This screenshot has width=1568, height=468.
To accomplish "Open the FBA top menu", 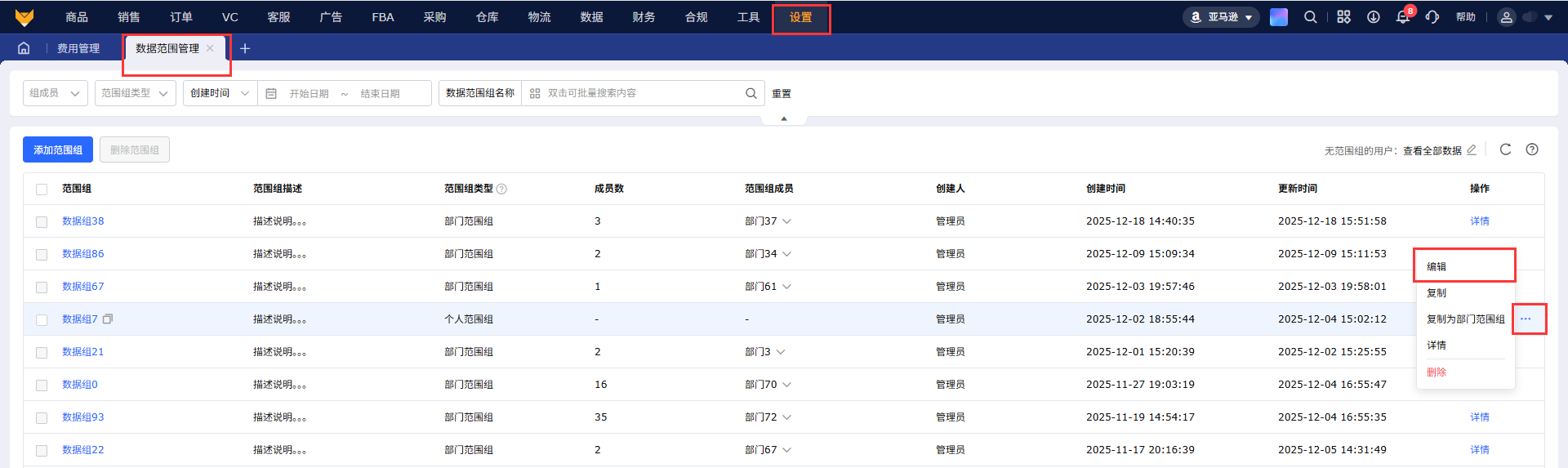I will 383,17.
